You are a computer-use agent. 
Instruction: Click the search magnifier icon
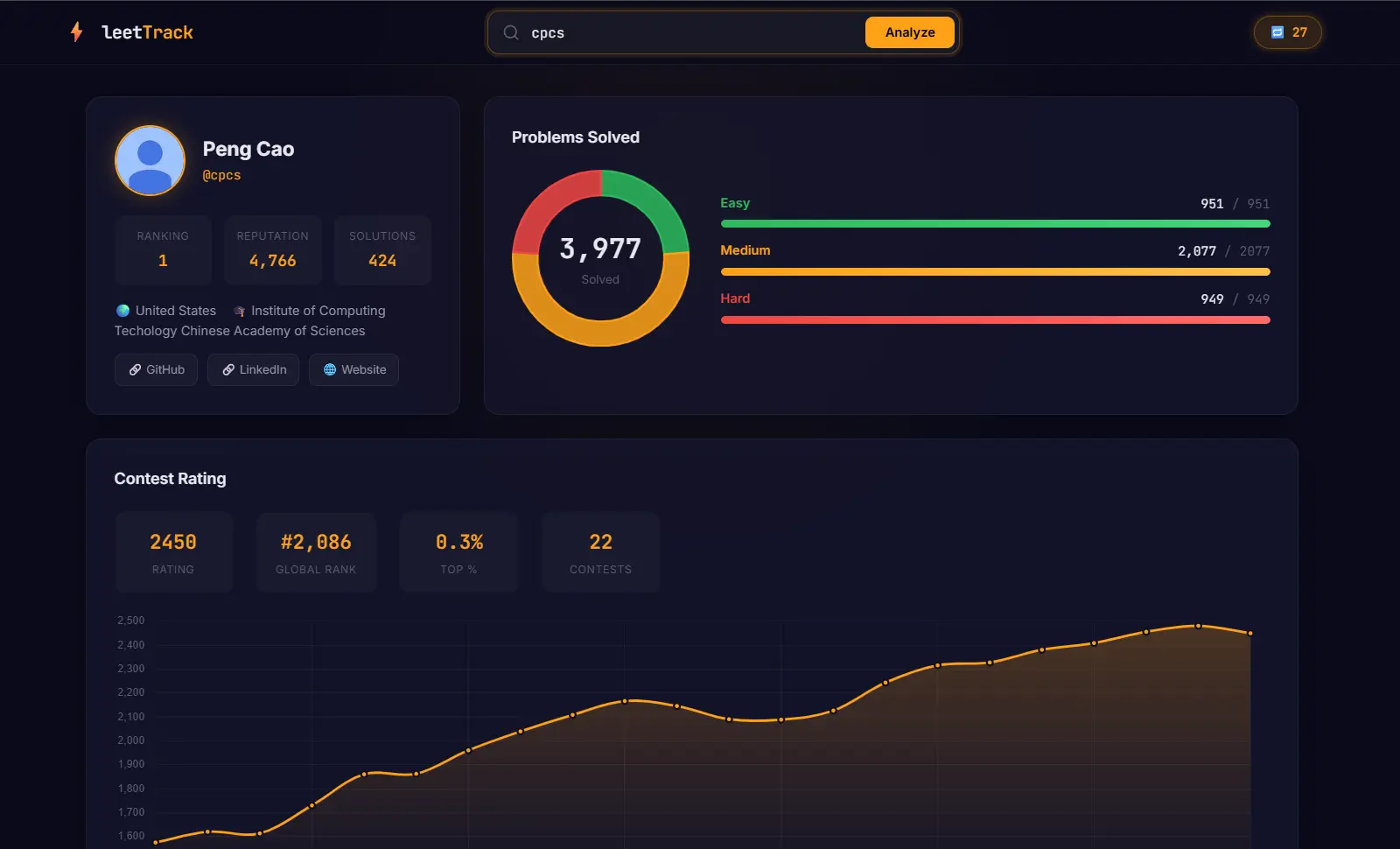(x=511, y=32)
